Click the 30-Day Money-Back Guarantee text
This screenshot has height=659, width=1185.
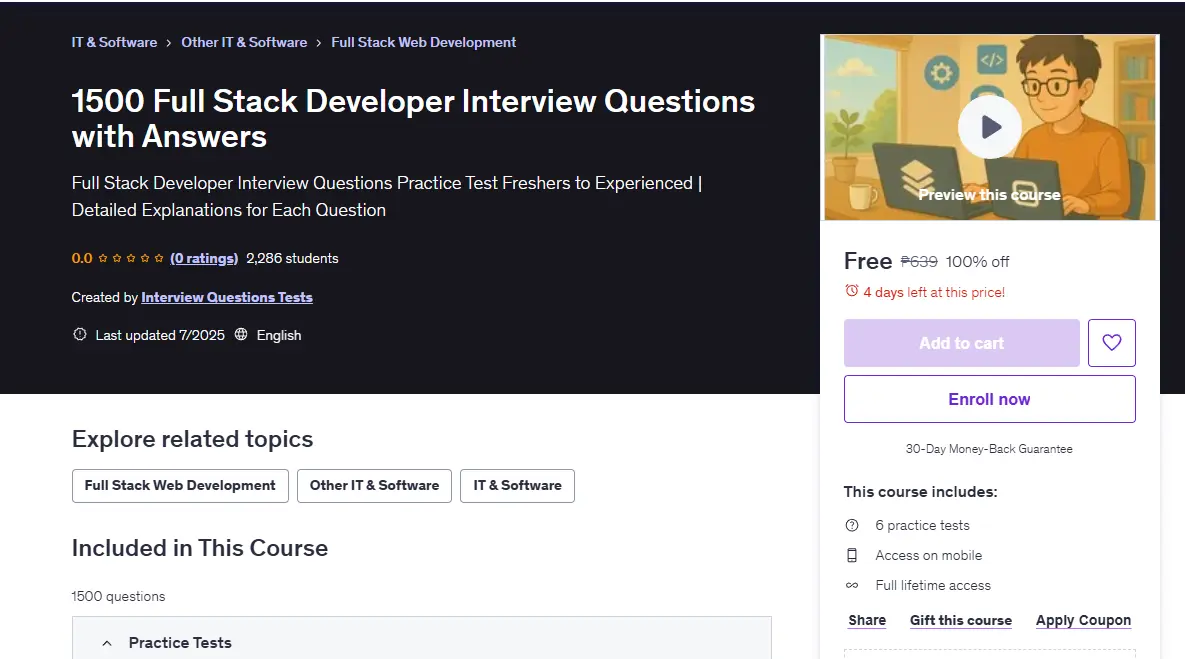click(x=989, y=449)
